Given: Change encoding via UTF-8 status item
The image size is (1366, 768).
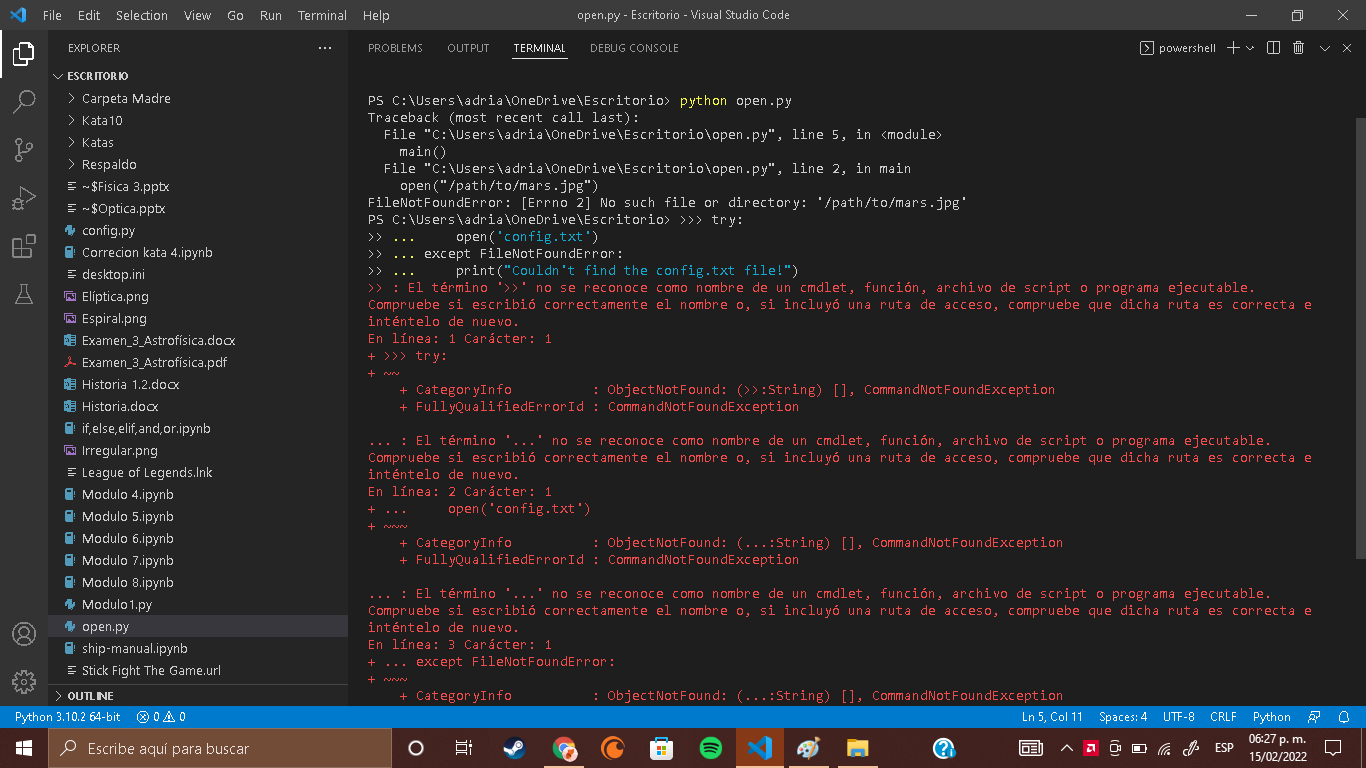Looking at the screenshot, I should coord(1178,717).
